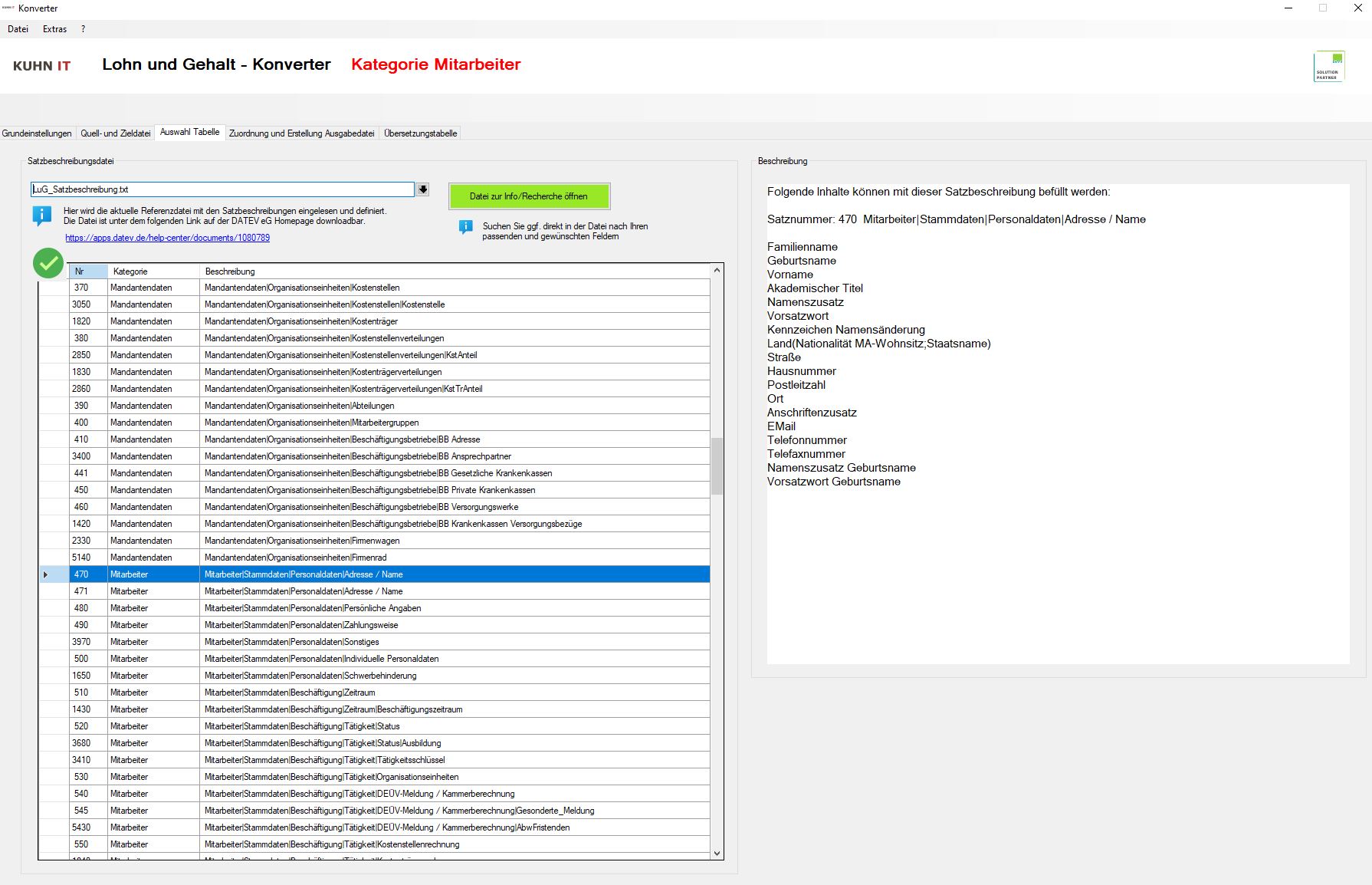Click the KUHN IT logo
Image resolution: width=1372 pixels, height=885 pixels.
click(x=41, y=65)
